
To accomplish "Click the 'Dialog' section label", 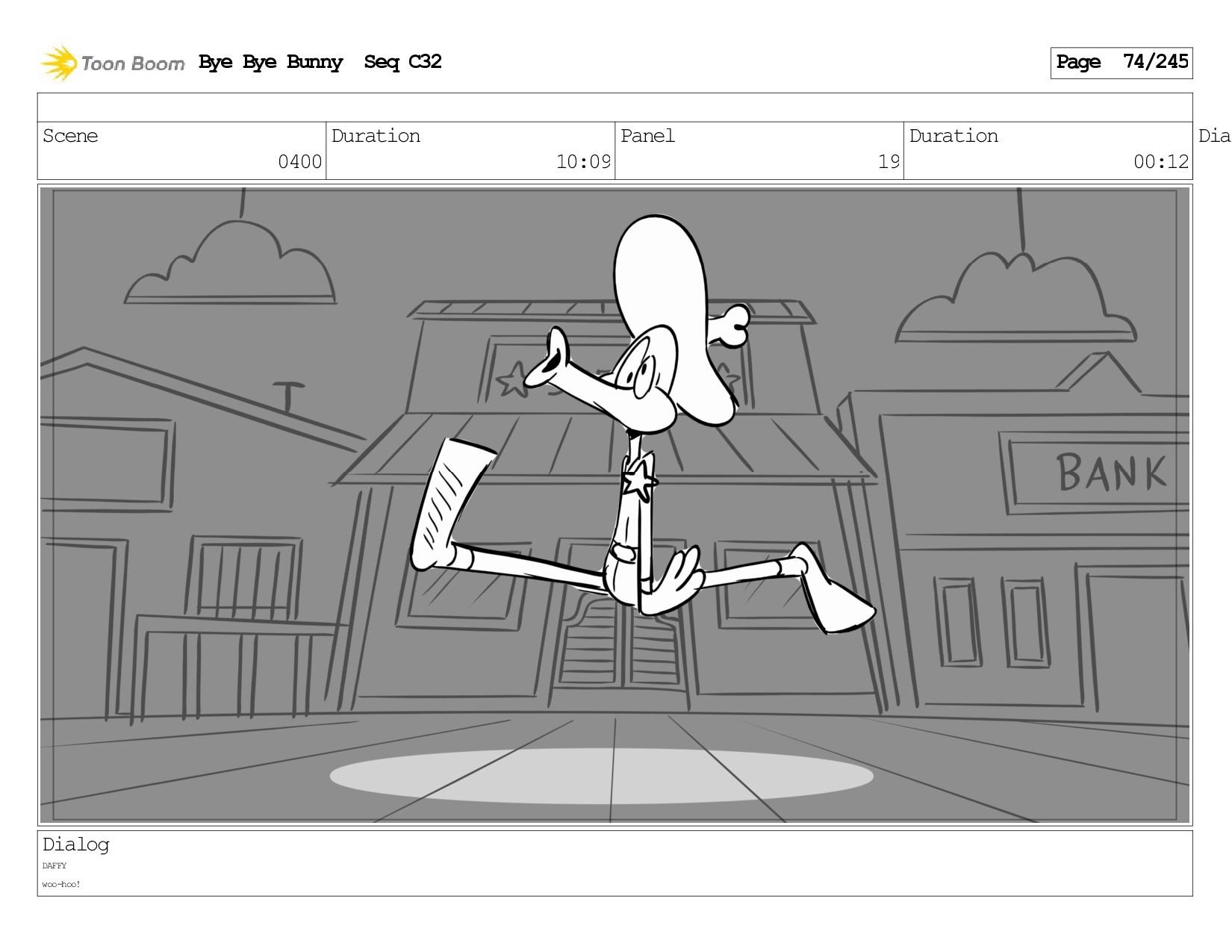I will (x=76, y=844).
